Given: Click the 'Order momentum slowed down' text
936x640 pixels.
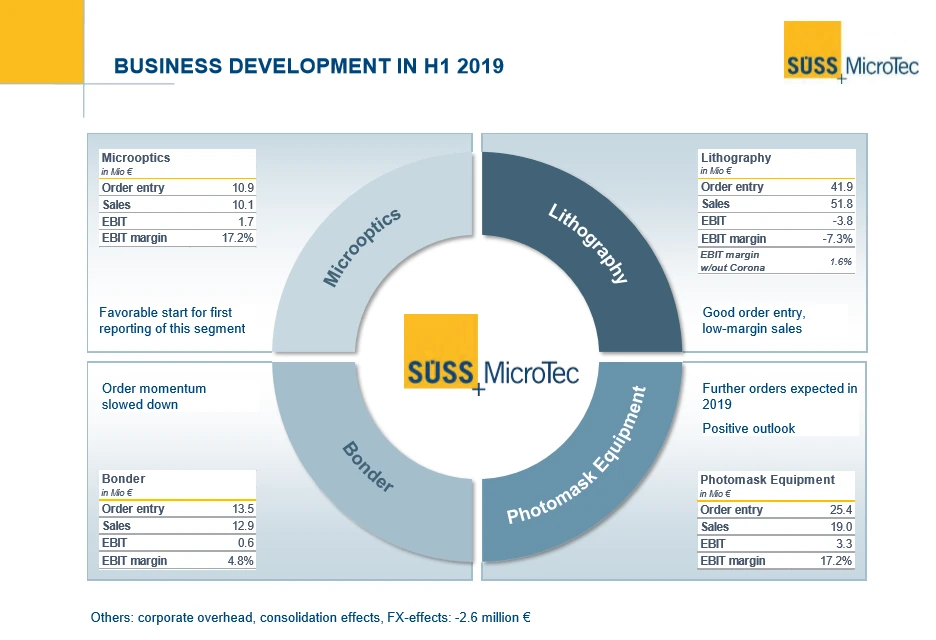Looking at the screenshot, I should 154,396.
